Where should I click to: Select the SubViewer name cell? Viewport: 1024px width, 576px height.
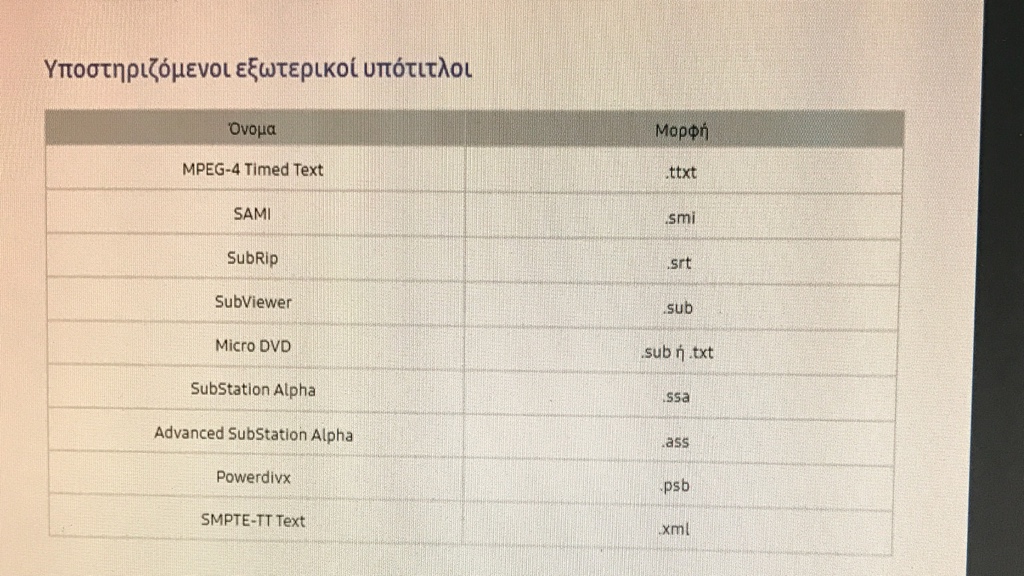point(253,302)
